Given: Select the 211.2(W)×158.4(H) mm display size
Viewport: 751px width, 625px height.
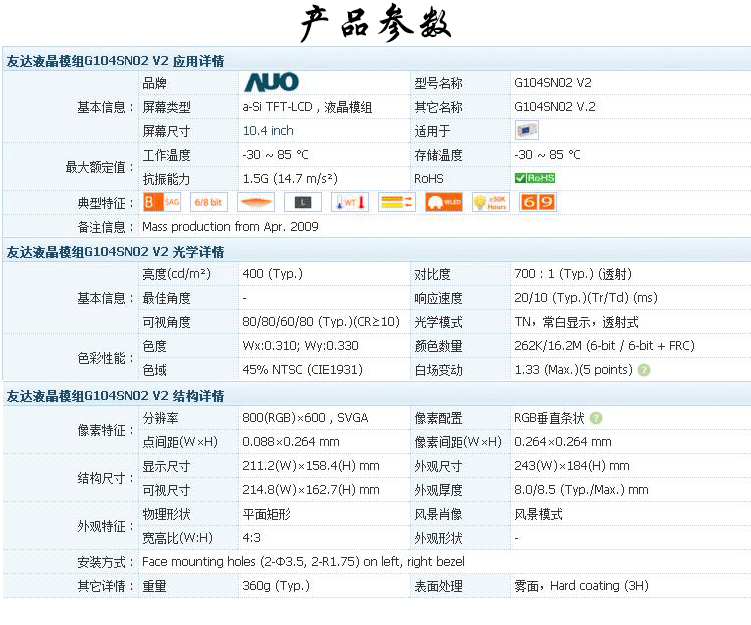Looking at the screenshot, I should tap(311, 466).
